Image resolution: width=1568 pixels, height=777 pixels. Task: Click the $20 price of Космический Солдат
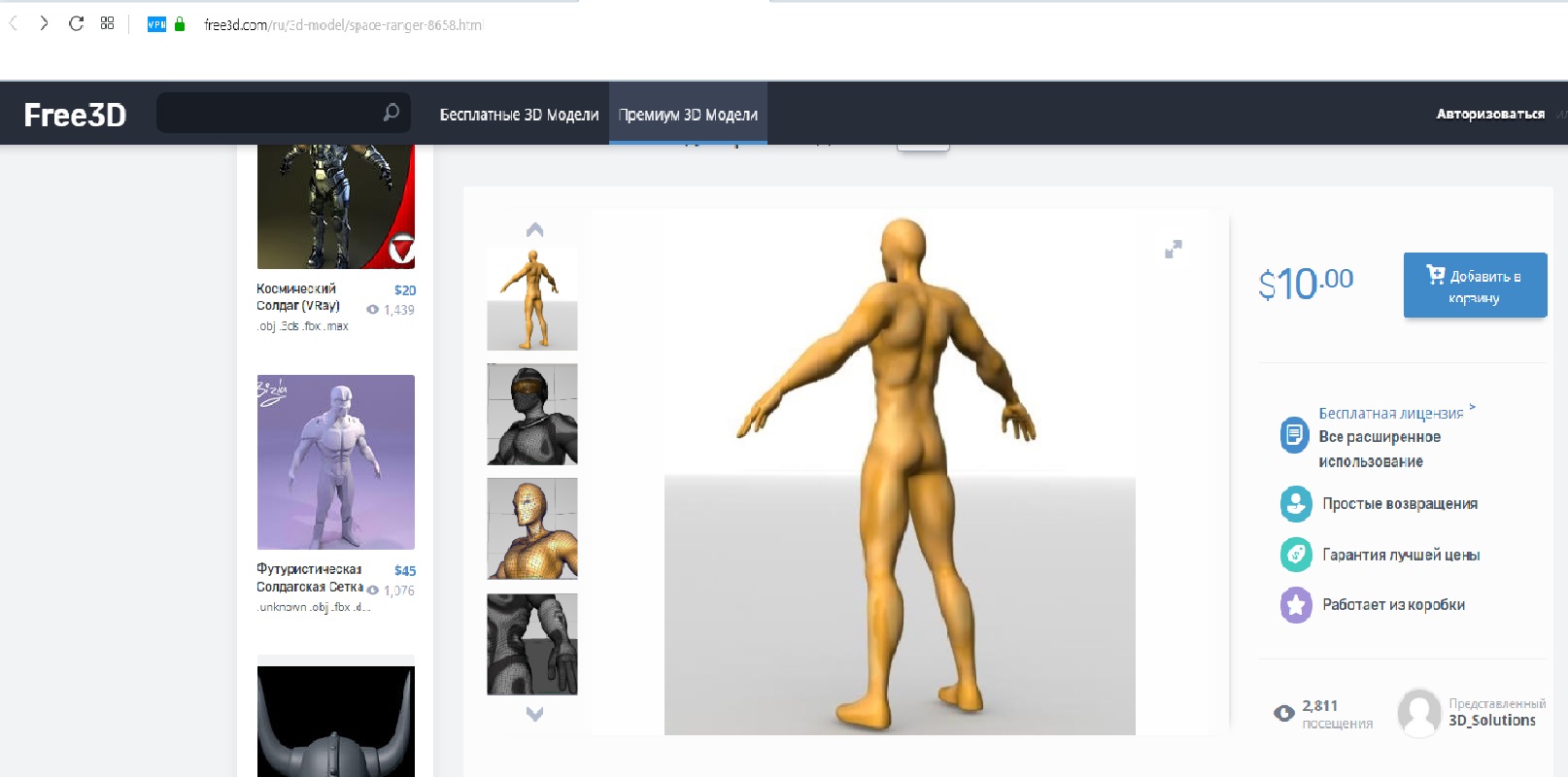pos(405,290)
